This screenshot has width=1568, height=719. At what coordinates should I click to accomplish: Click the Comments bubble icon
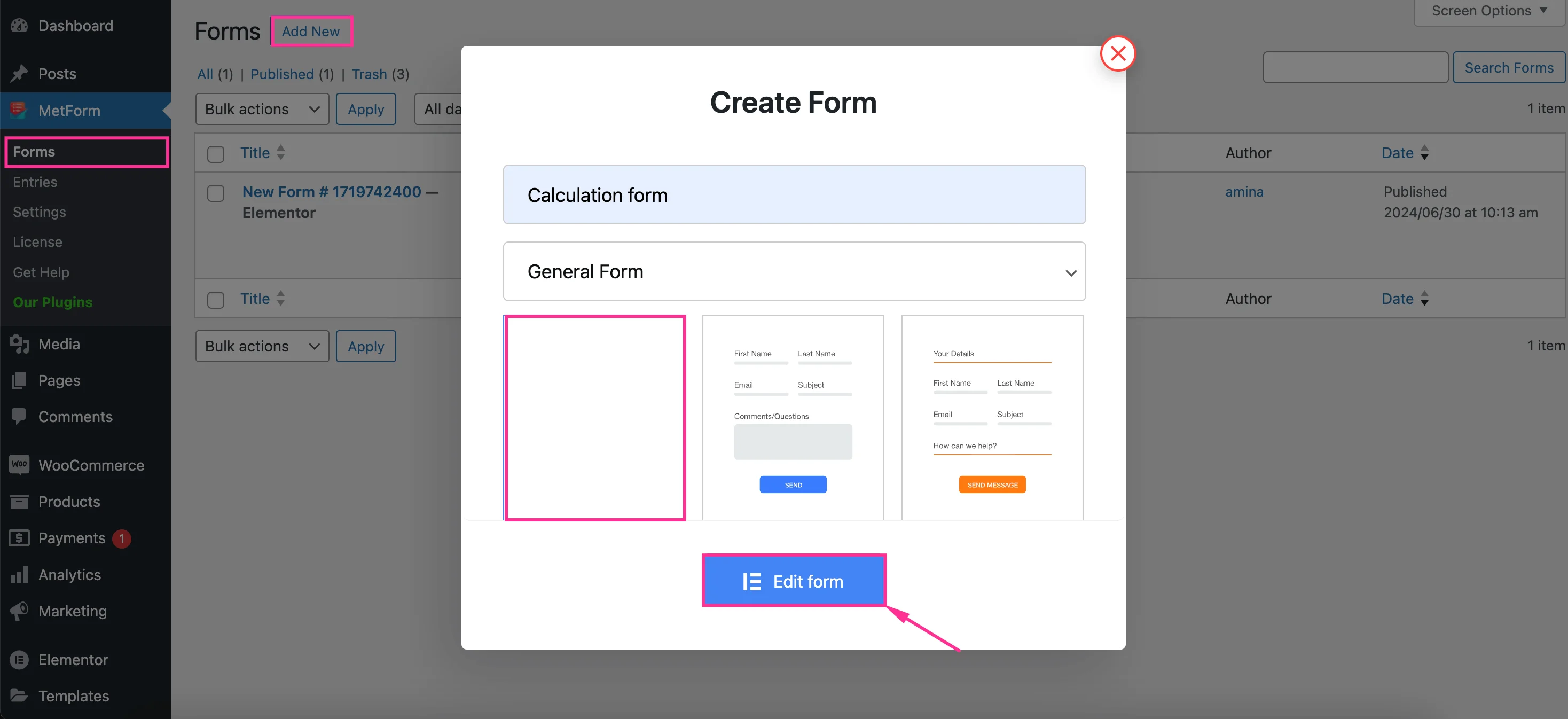[x=19, y=417]
